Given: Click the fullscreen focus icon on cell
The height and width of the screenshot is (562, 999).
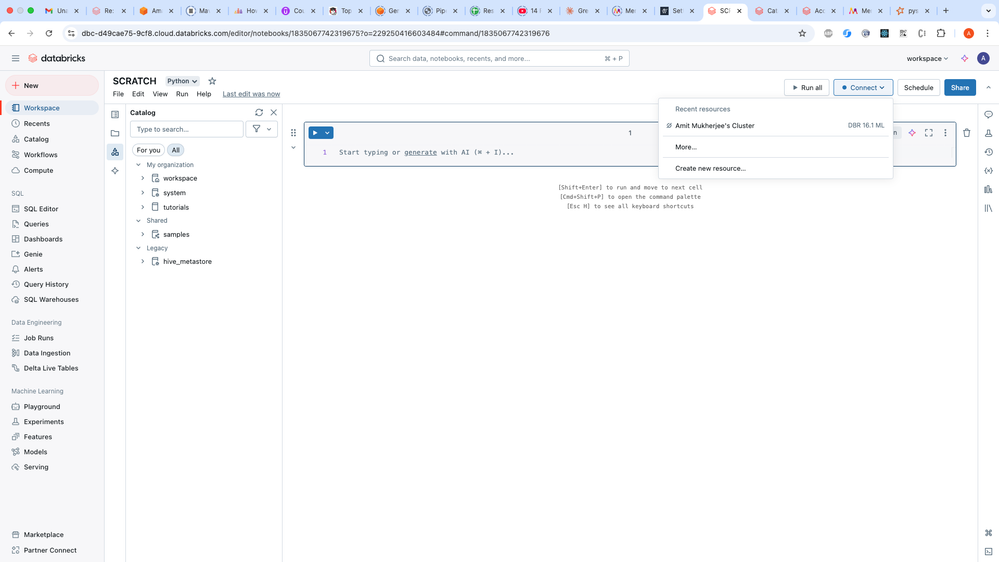Looking at the screenshot, I should [928, 133].
